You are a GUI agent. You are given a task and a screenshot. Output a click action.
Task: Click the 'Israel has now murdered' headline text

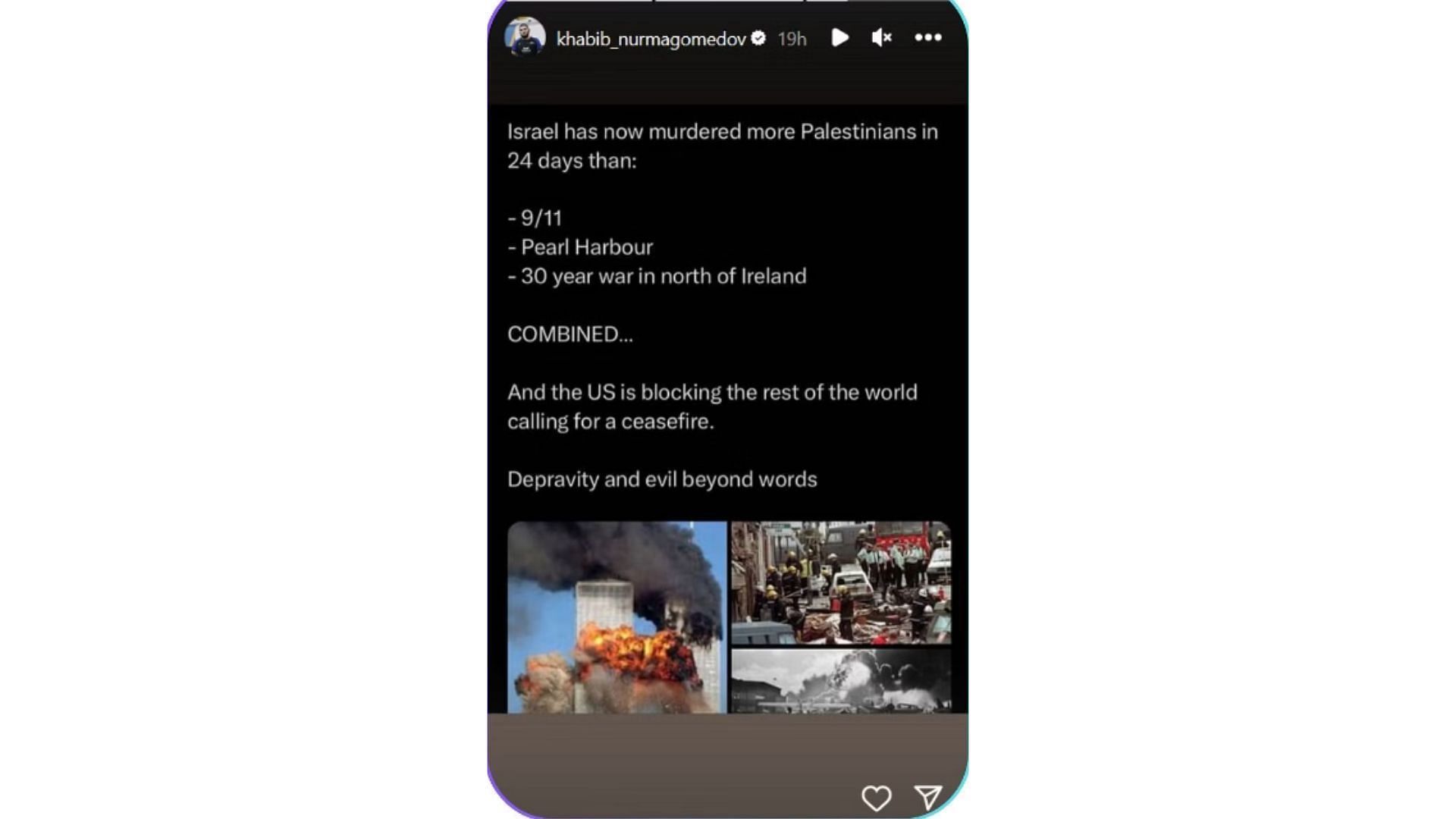(723, 146)
